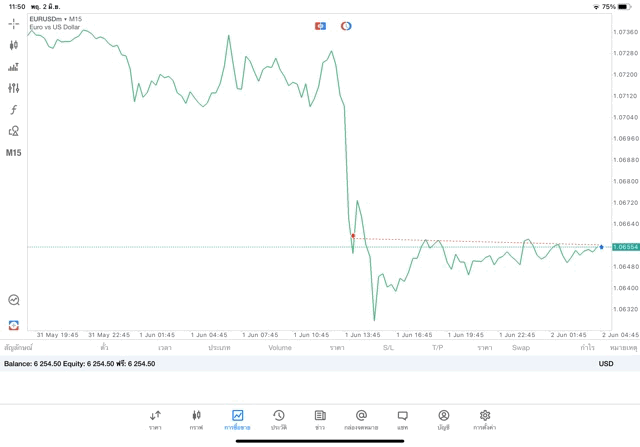Open the drawing objects shapes icon
The image size is (640, 447).
[14, 131]
